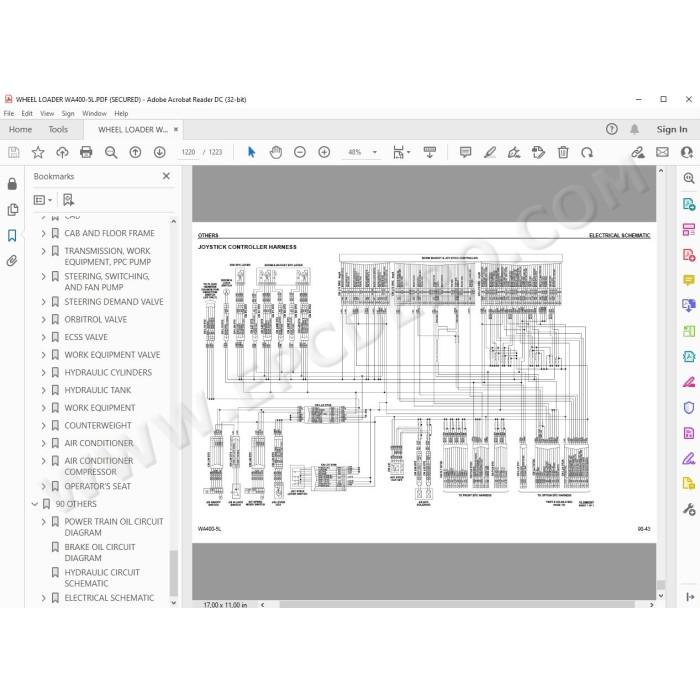
Task: Click the security lock icon
Action: tap(12, 184)
